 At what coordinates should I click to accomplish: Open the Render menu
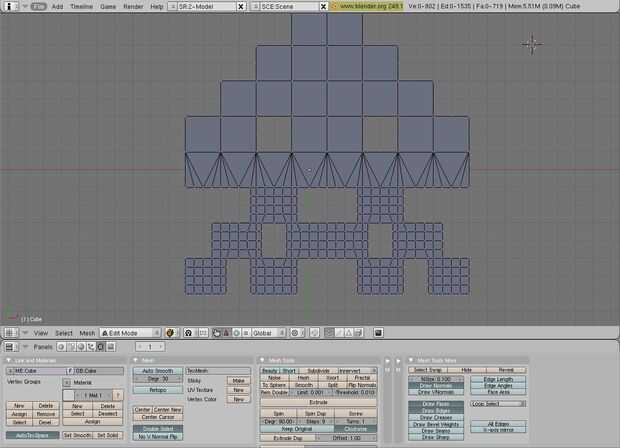133,6
